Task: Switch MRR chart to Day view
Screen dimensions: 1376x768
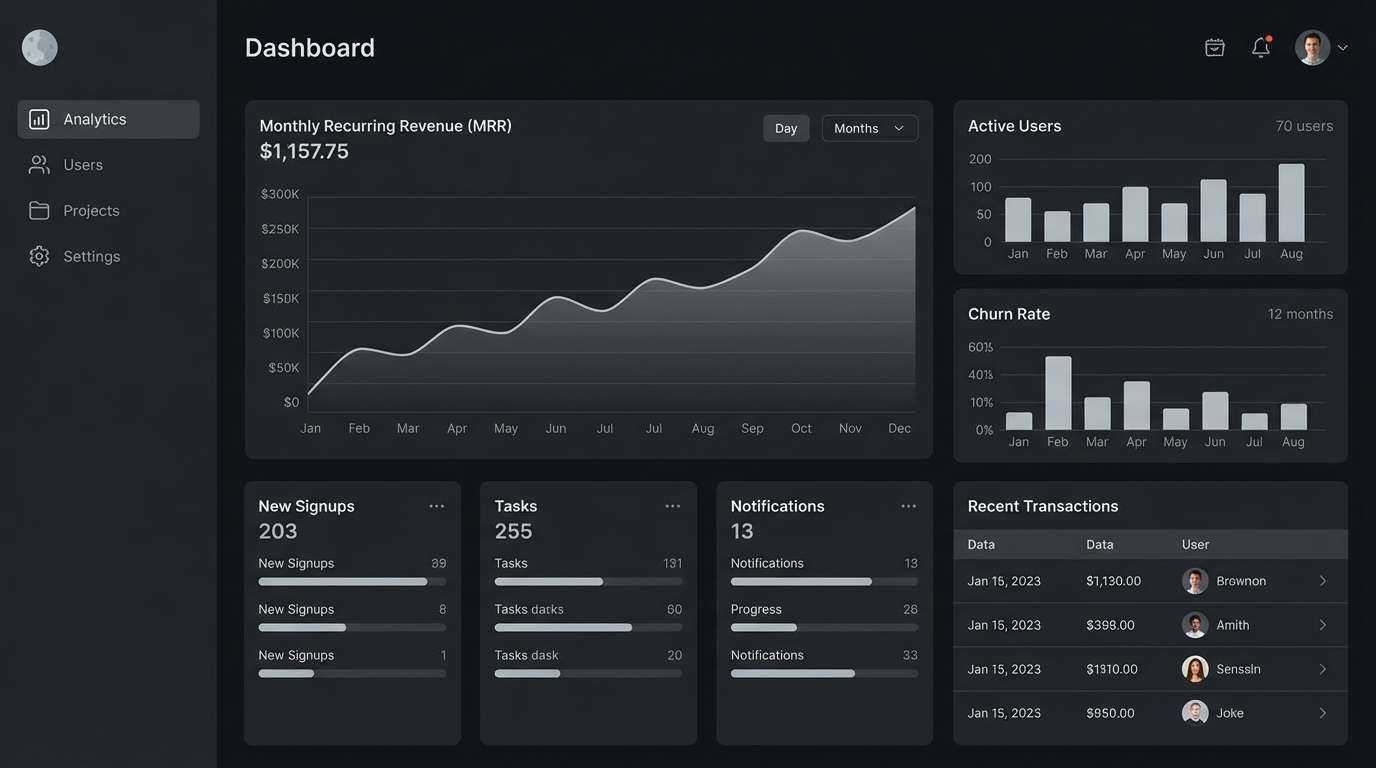Action: [x=786, y=127]
